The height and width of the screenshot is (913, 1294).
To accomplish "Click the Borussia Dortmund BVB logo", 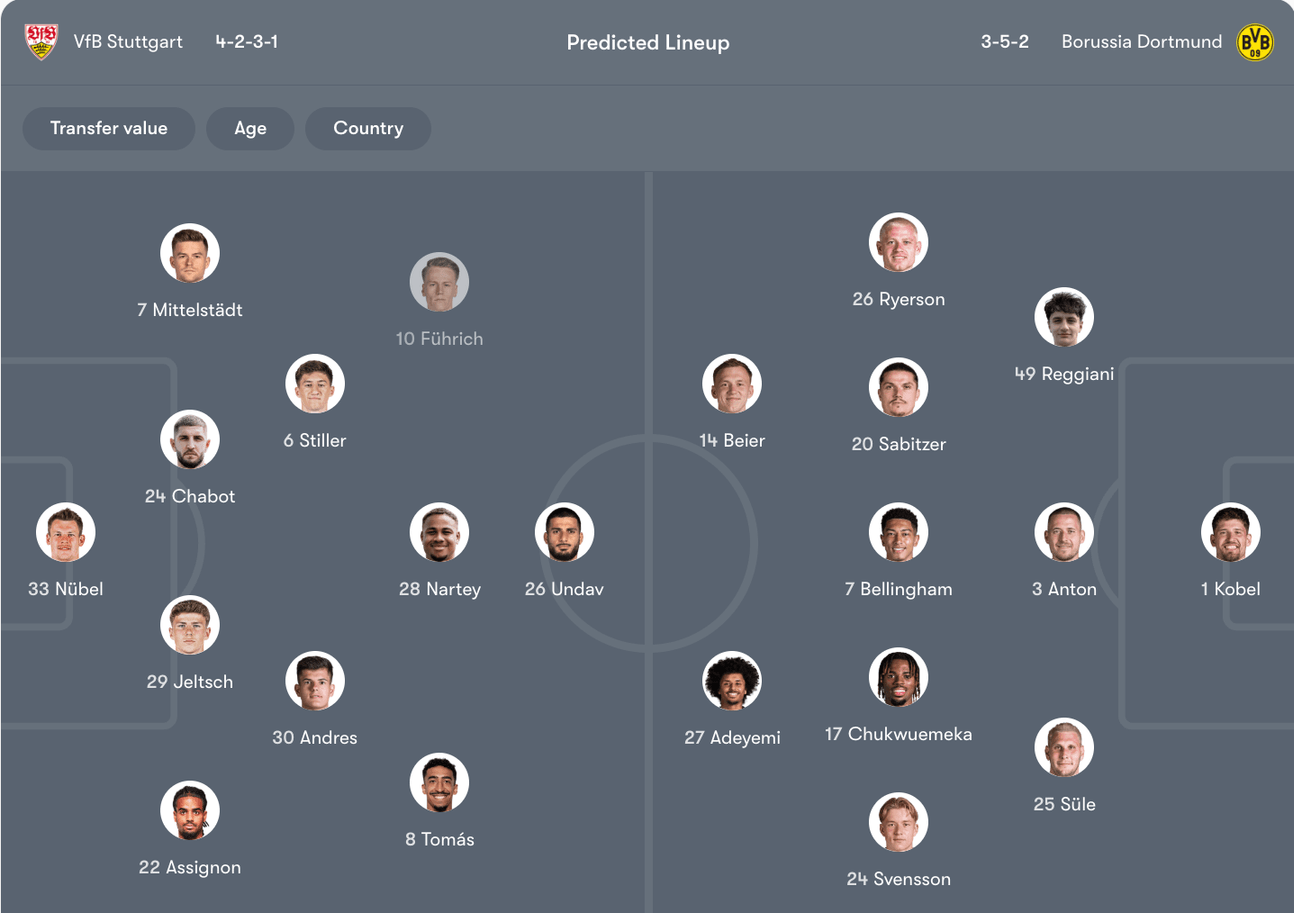I will pyautogui.click(x=1255, y=42).
